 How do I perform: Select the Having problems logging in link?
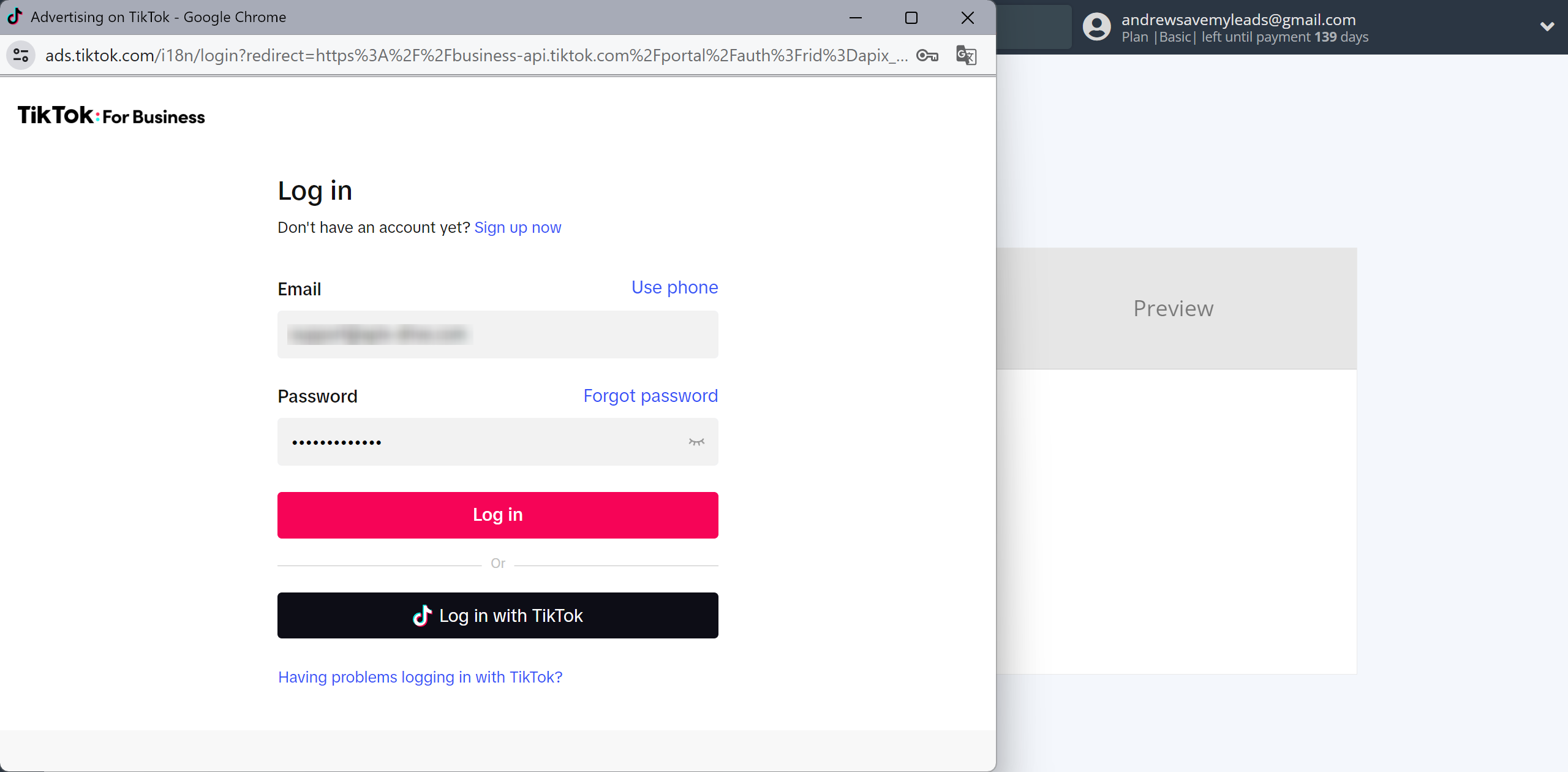(x=420, y=677)
